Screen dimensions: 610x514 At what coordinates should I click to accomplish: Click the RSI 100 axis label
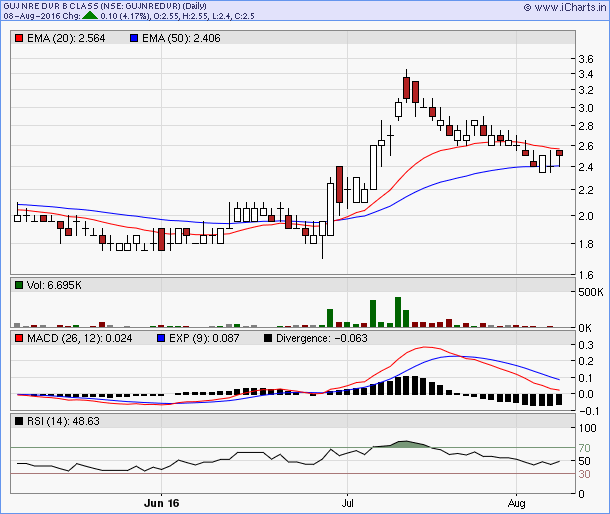point(587,428)
